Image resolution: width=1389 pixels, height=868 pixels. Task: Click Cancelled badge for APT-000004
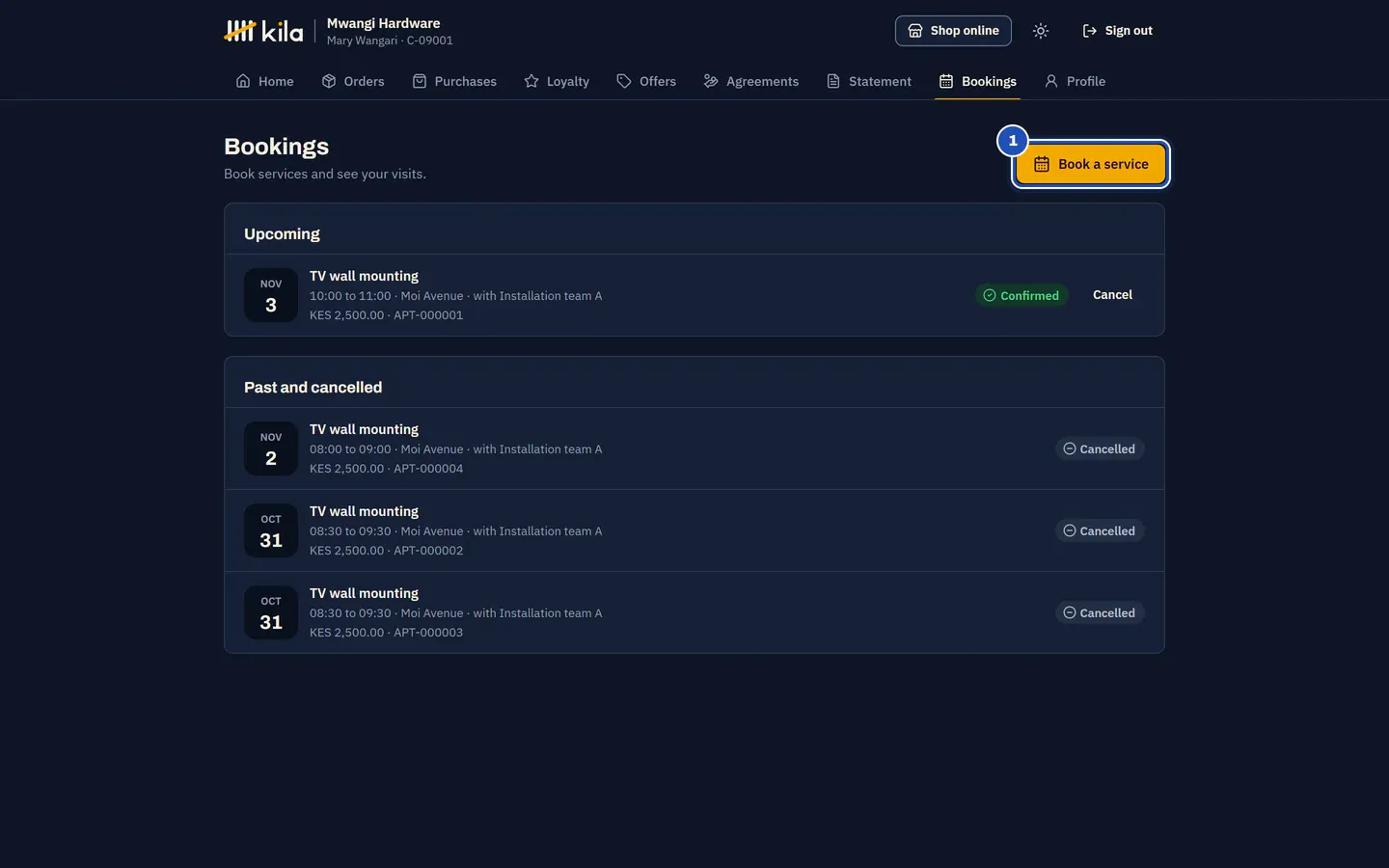[1100, 448]
